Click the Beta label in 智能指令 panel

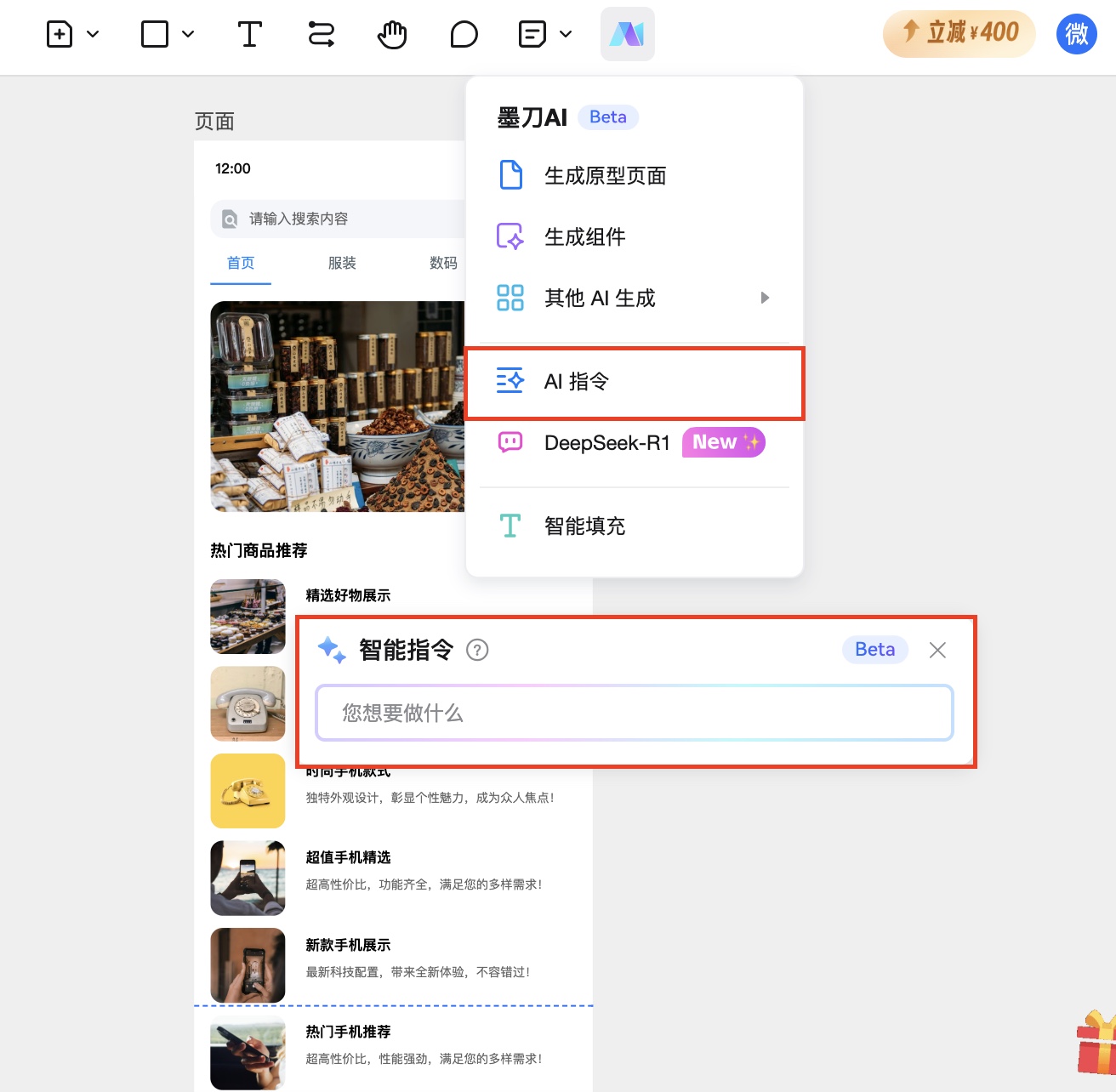875,650
